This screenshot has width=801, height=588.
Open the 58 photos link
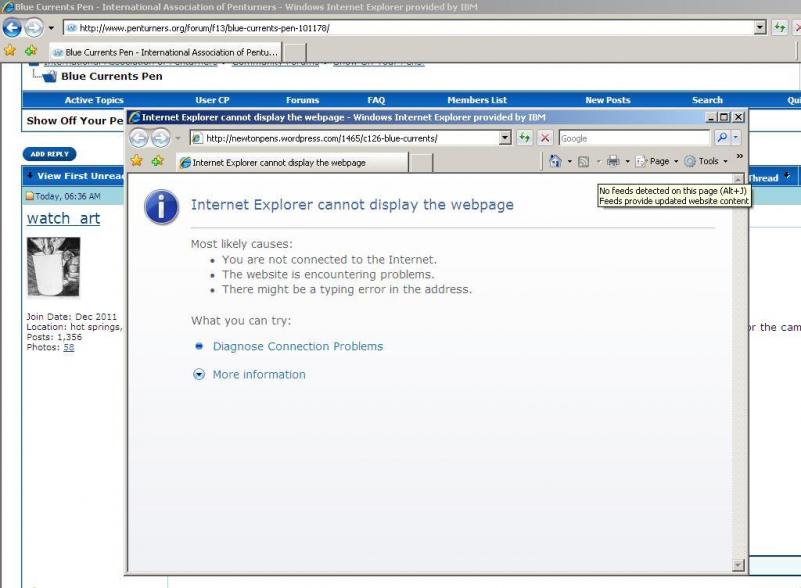point(69,347)
